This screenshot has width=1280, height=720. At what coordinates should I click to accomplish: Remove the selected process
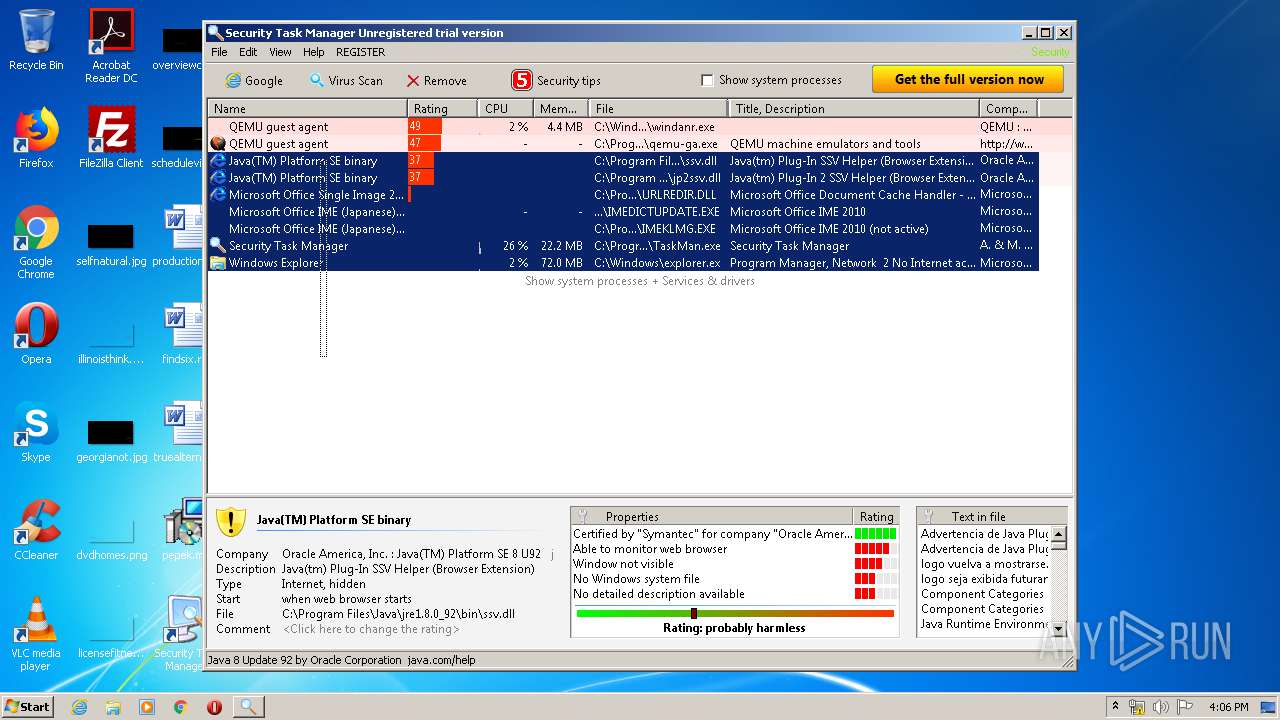click(436, 80)
